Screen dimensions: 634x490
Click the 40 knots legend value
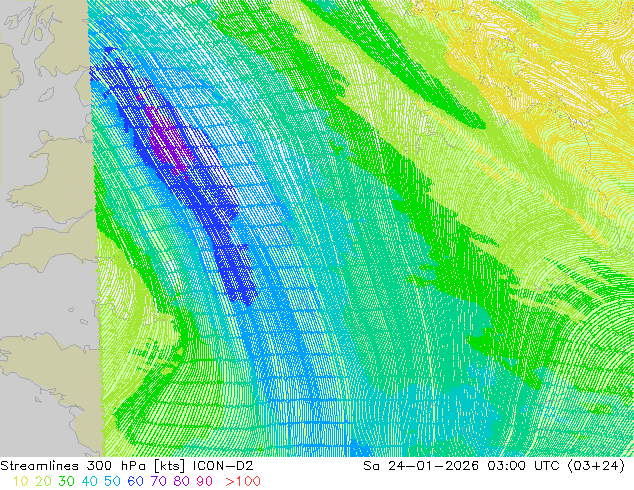90,481
